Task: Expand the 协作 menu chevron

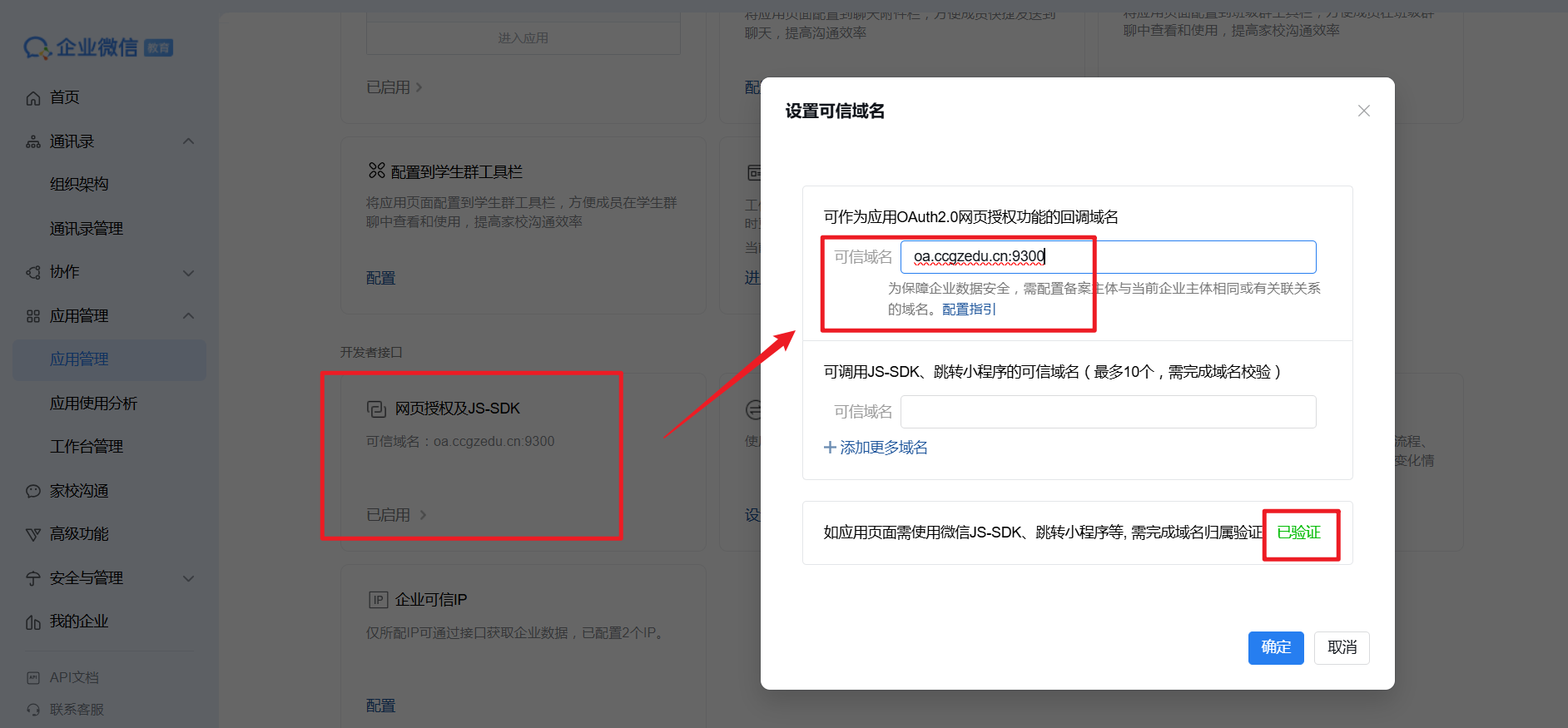Action: click(189, 273)
